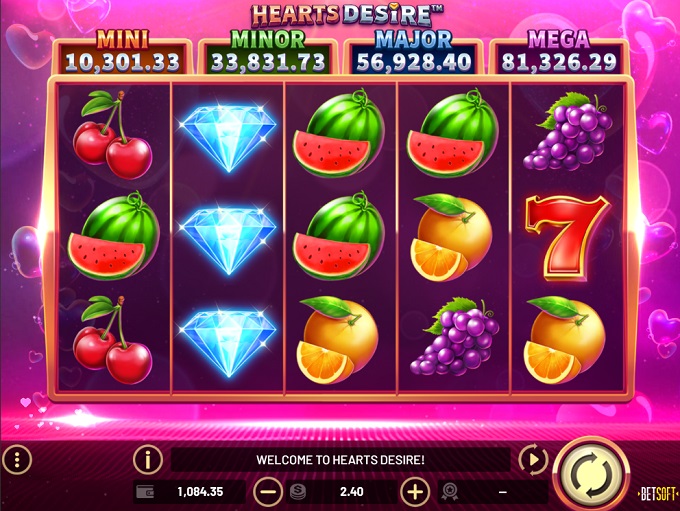Select the Minor jackpot panel
680x511 pixels.
coord(268,53)
